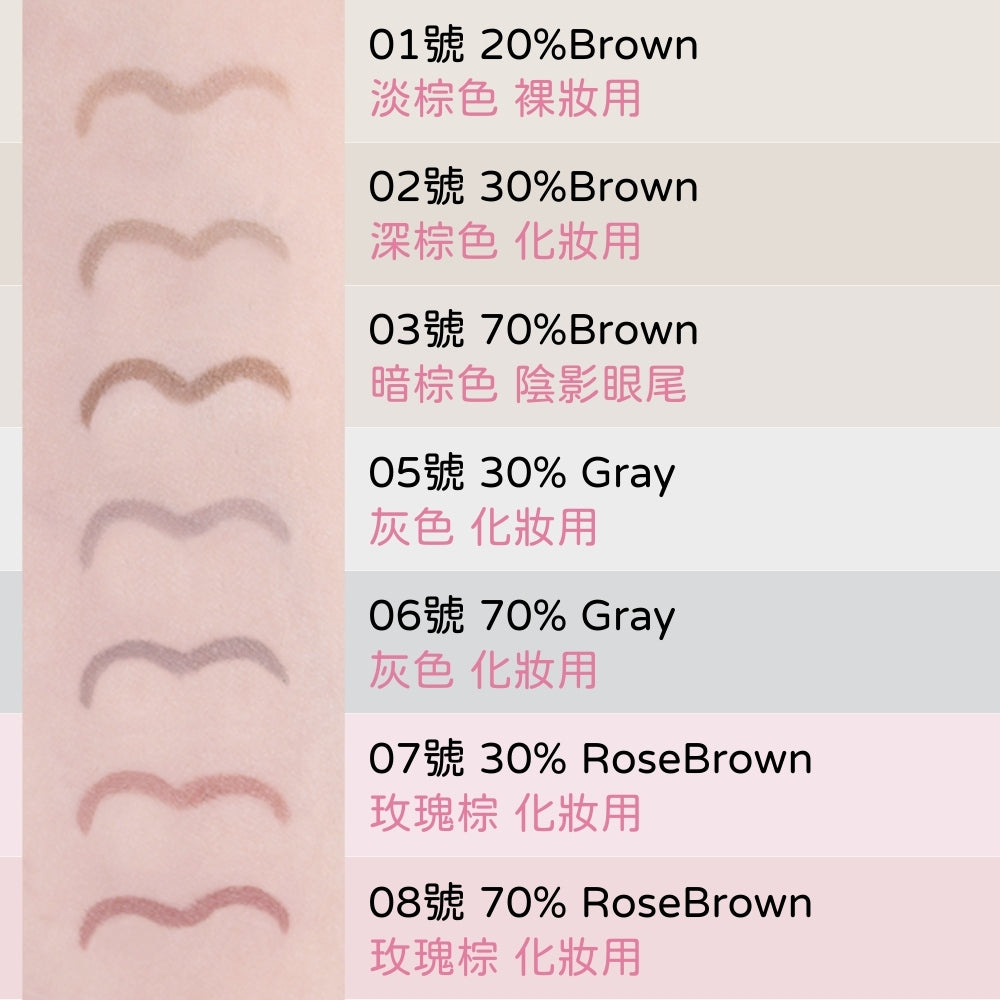Click the "灰色 化妝用" text under 06號
The width and height of the screenshot is (1000, 1000).
tap(483, 670)
